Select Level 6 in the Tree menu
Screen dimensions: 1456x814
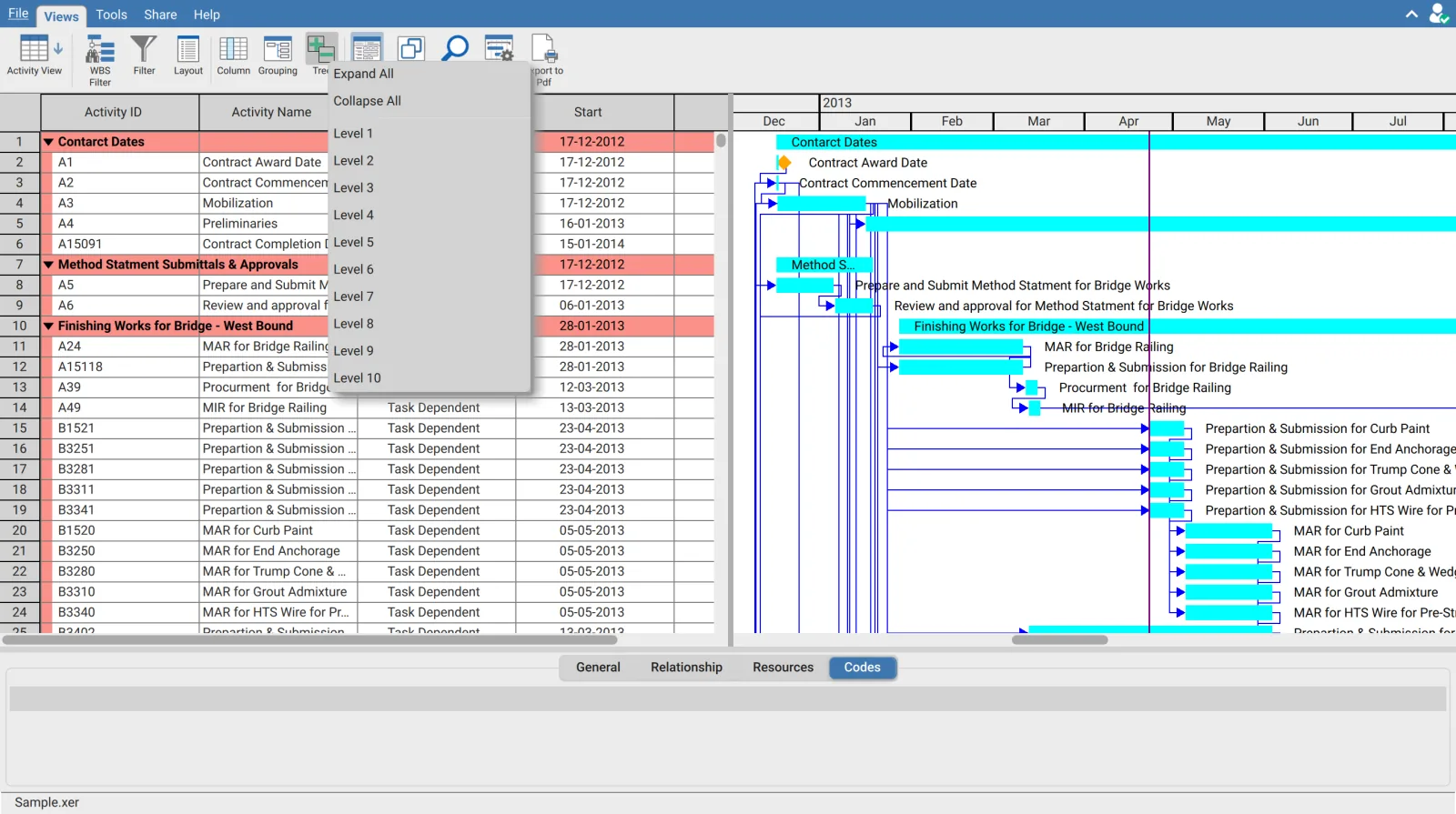tap(429, 269)
